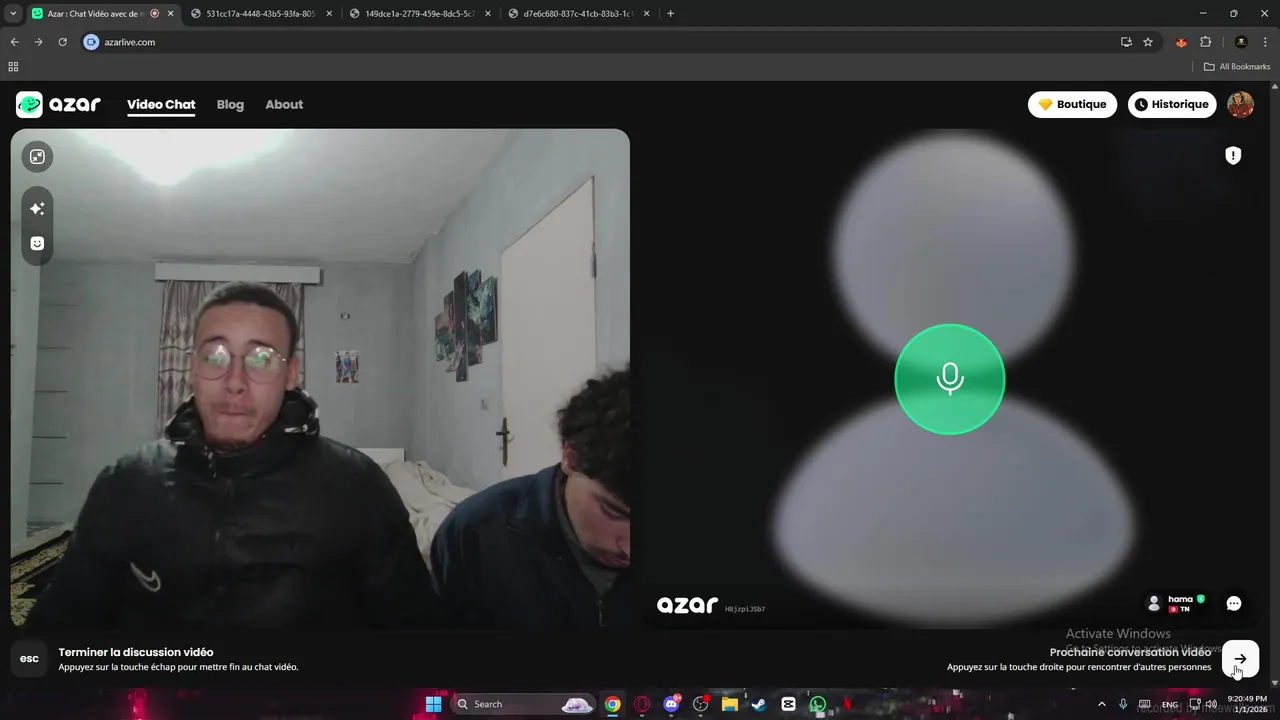Open Historique match history
The width and height of the screenshot is (1280, 720).
point(1172,105)
